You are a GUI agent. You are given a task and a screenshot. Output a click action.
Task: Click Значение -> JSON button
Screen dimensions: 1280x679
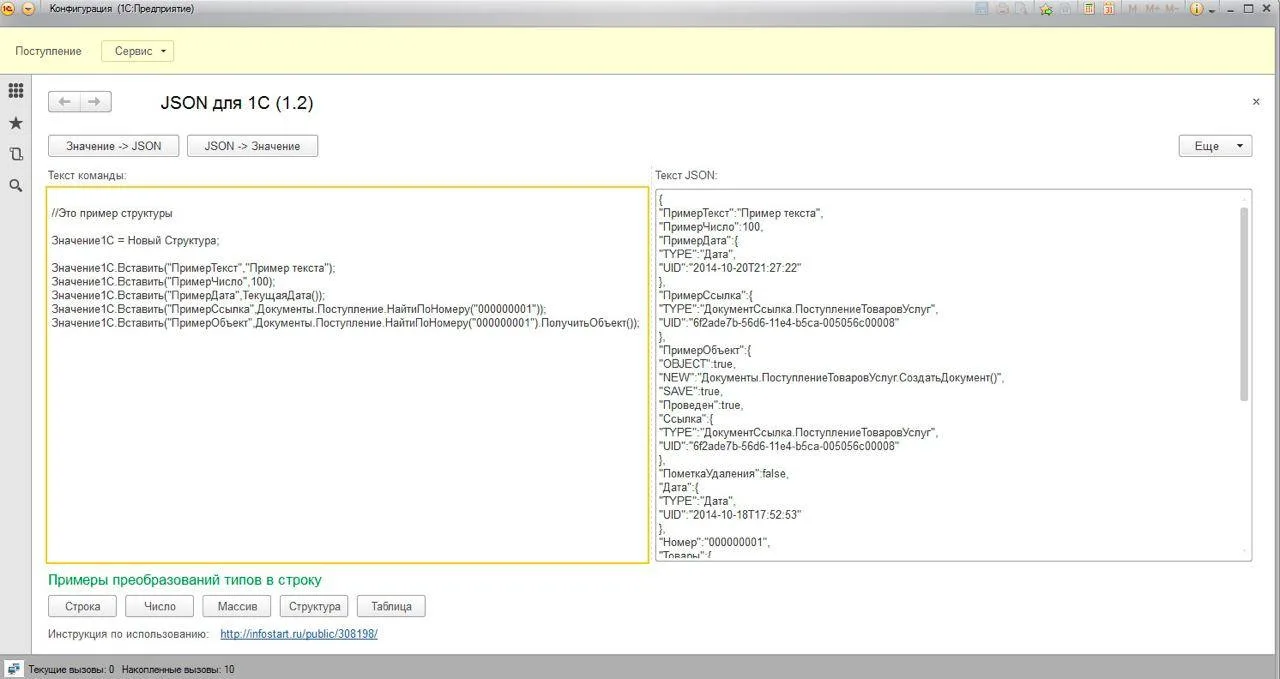tap(113, 146)
